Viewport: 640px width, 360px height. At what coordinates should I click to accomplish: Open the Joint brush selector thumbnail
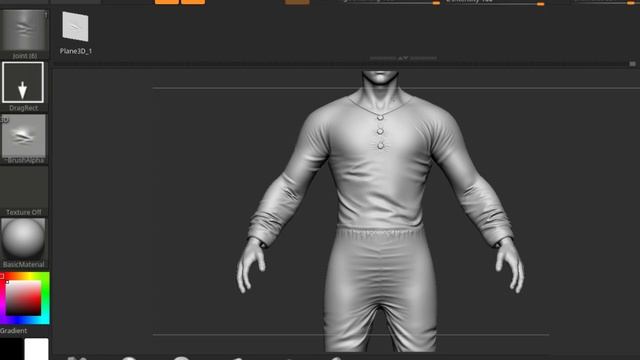pyautogui.click(x=24, y=31)
